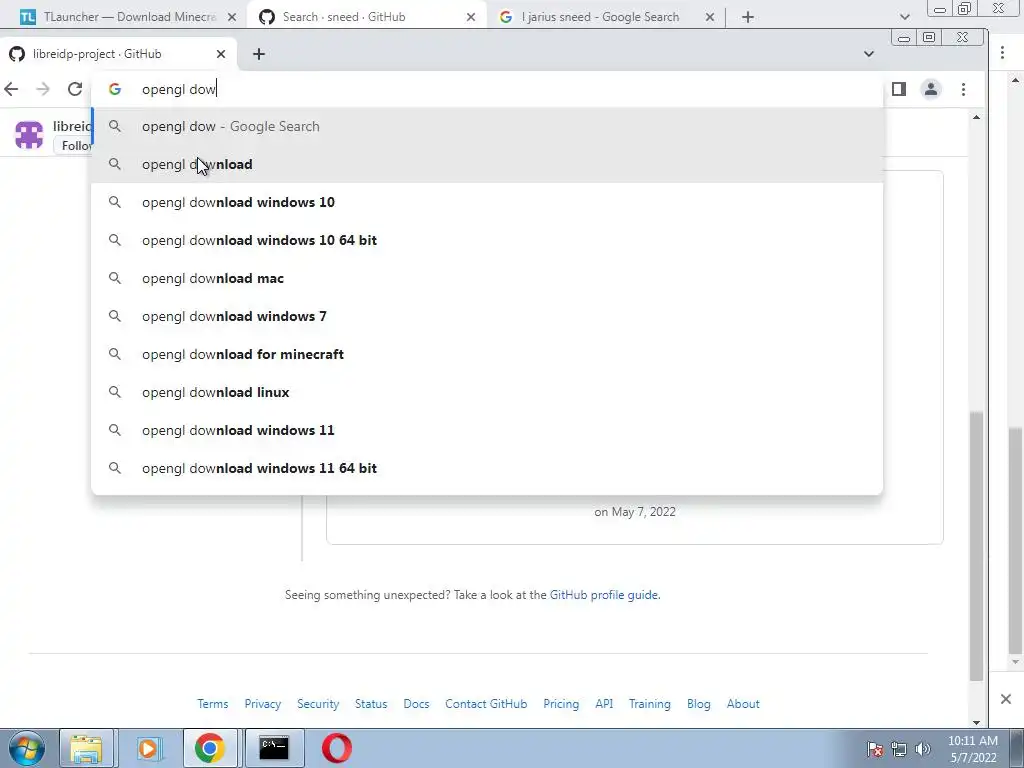Open the API footer link

(604, 704)
